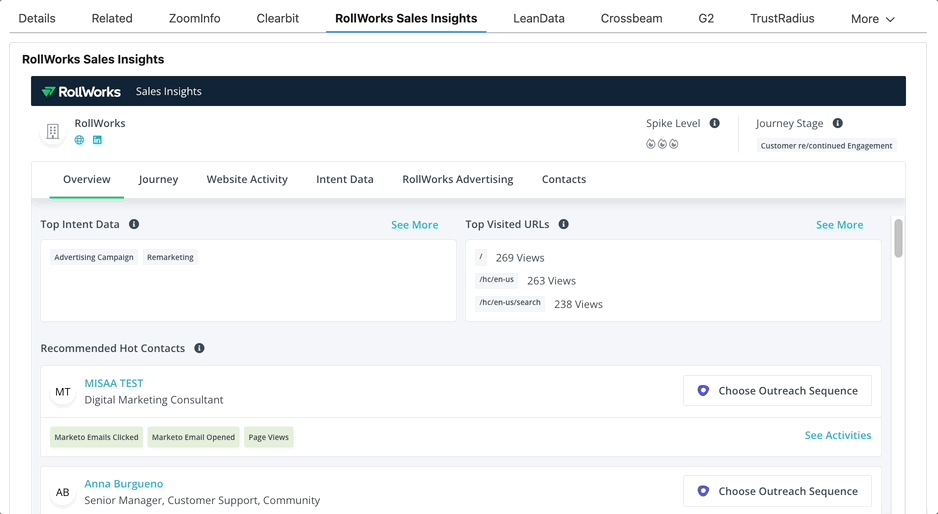
Task: Choose Outreach Sequence for MISAA TEST
Action: (777, 391)
